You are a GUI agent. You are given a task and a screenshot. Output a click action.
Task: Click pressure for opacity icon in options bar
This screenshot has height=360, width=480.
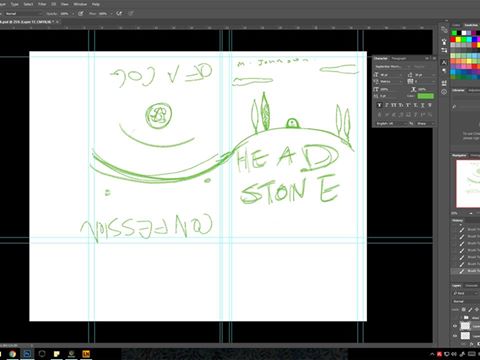[x=81, y=14]
